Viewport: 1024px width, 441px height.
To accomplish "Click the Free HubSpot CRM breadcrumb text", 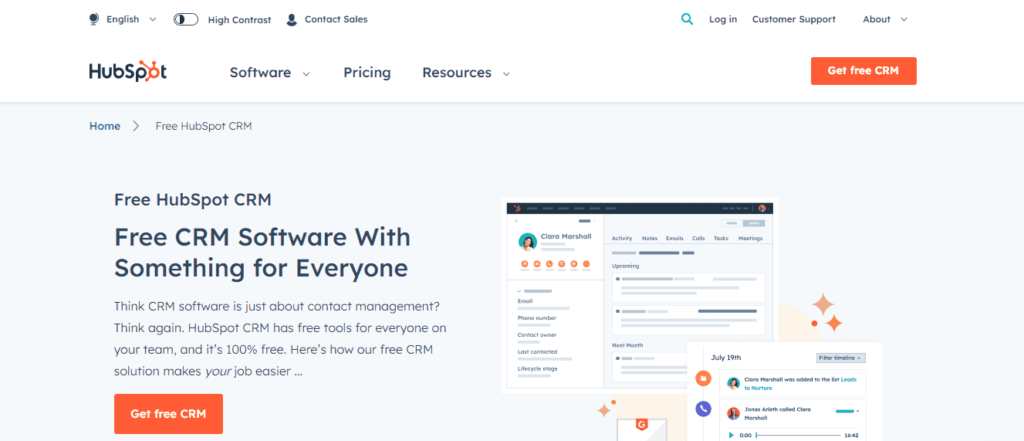I will (204, 126).
